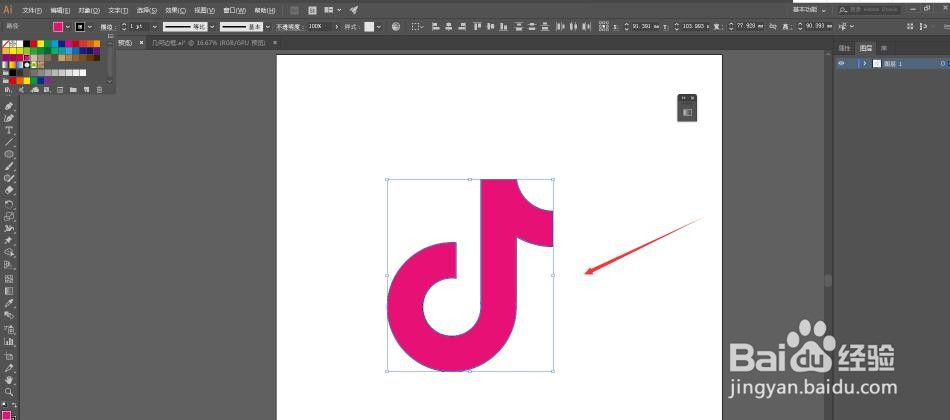The image size is (950, 420).
Task: Select the Eyedropper tool
Action: [8, 303]
